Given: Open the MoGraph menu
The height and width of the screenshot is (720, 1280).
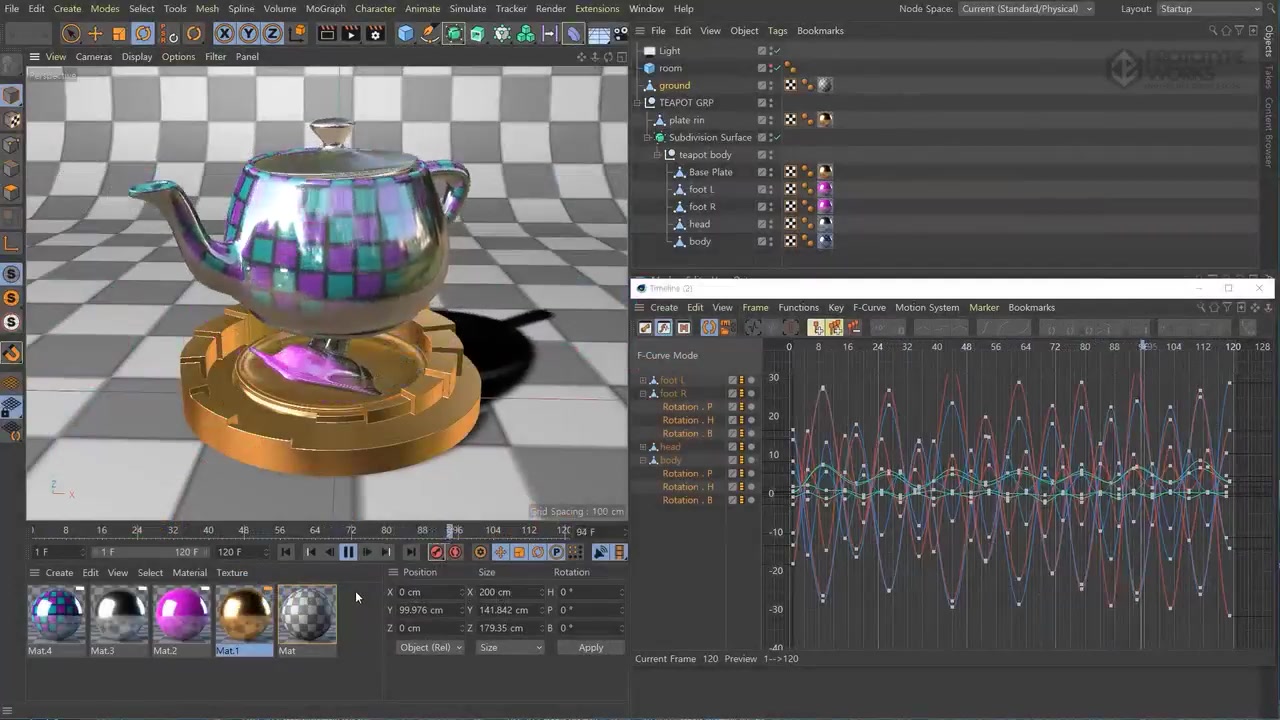Looking at the screenshot, I should click(x=325, y=8).
